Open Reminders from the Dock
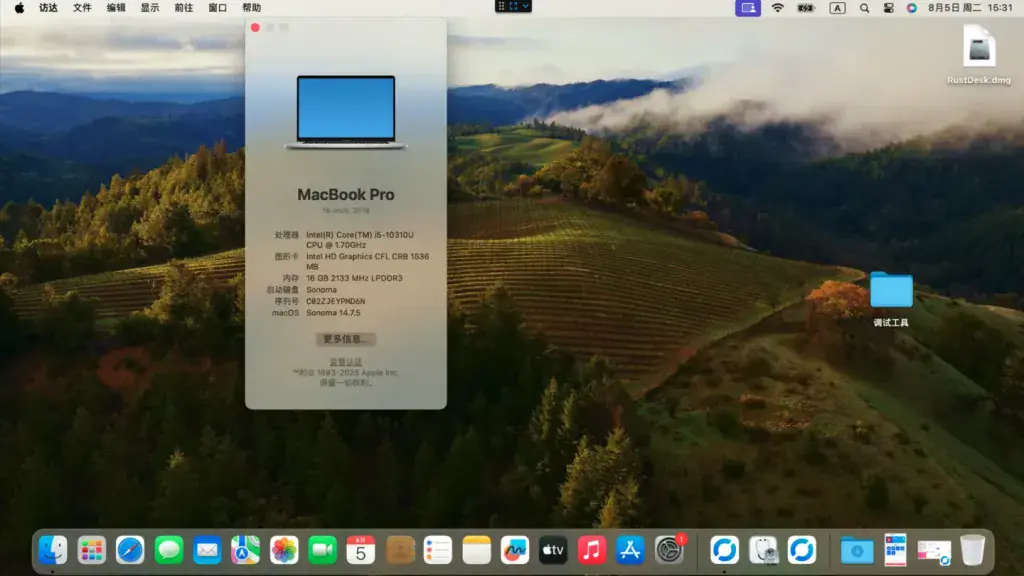1024x576 pixels. click(438, 551)
